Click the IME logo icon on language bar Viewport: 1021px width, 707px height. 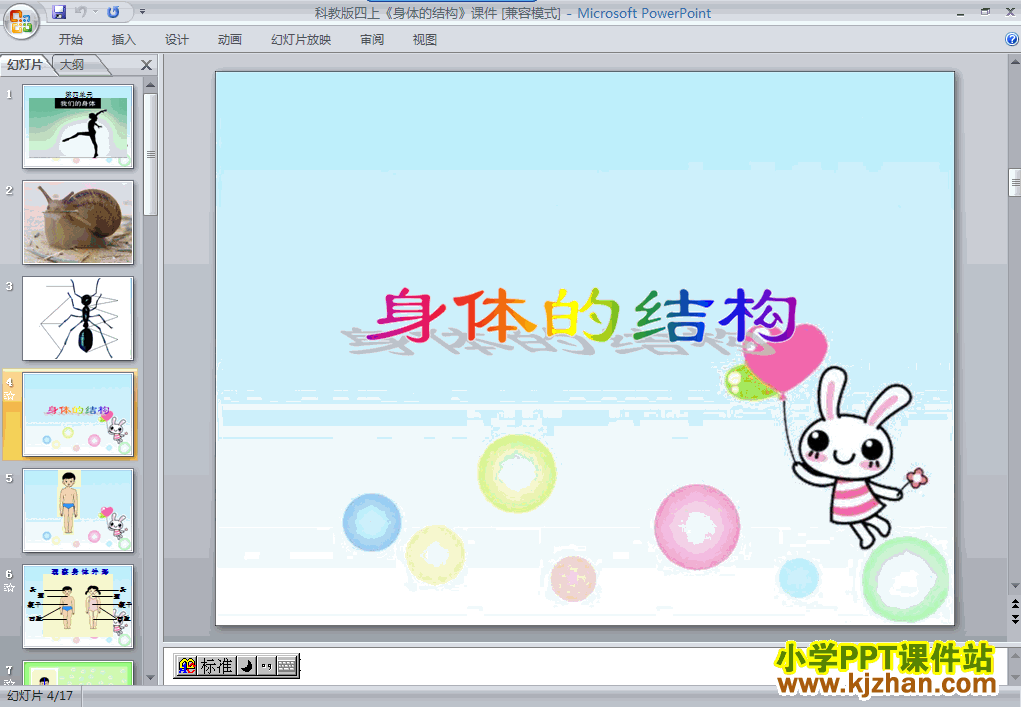click(187, 666)
